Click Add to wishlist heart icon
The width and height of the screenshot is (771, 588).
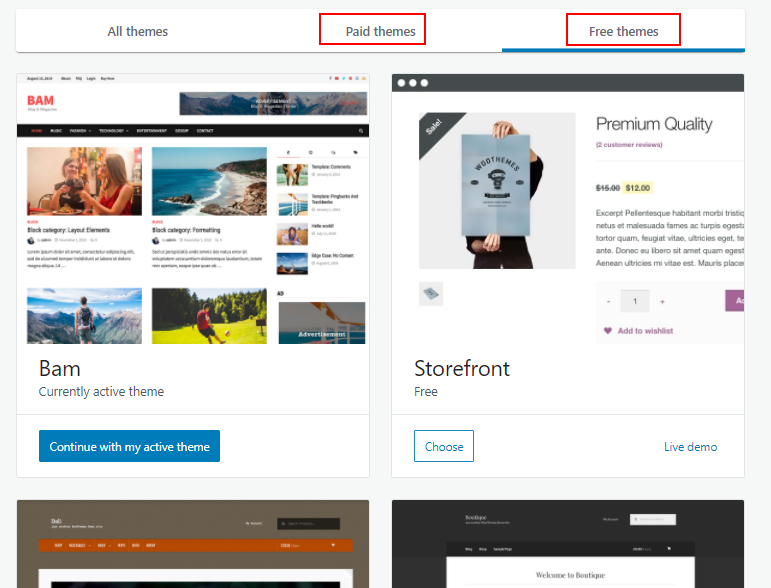[608, 330]
